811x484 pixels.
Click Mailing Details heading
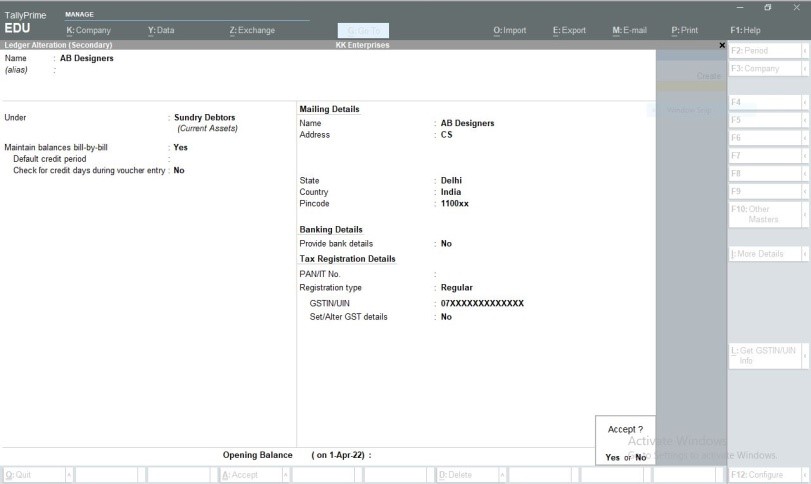tap(329, 109)
